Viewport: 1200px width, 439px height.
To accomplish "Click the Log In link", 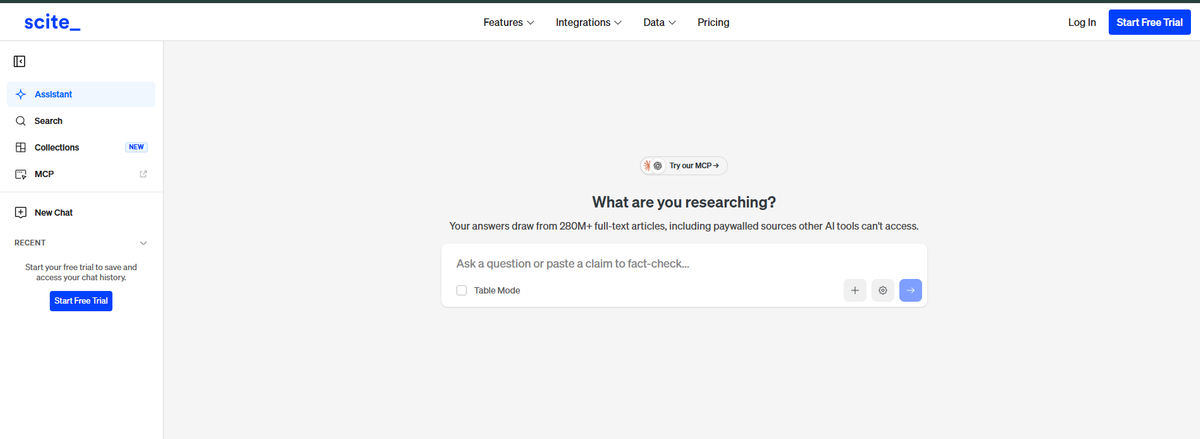I will pos(1082,22).
